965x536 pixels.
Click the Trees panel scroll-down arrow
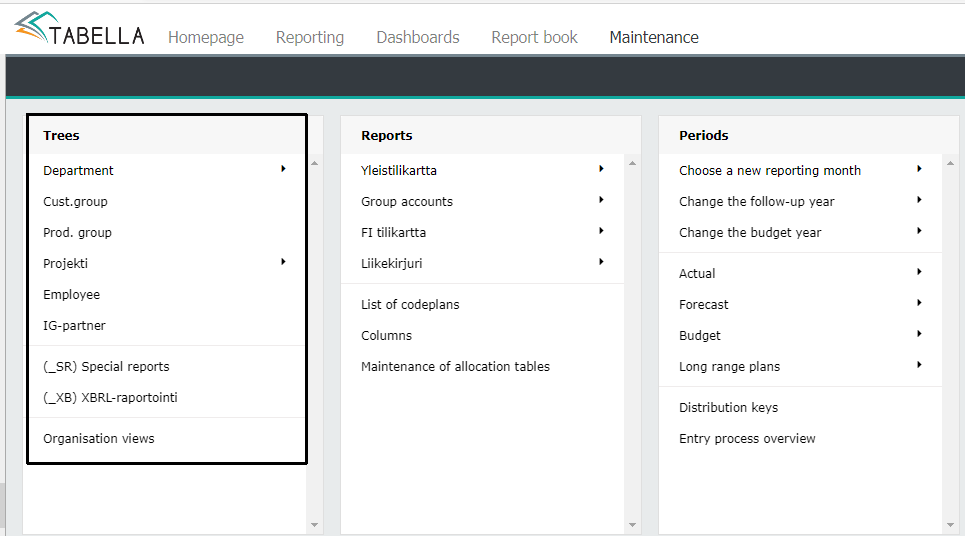pos(314,525)
